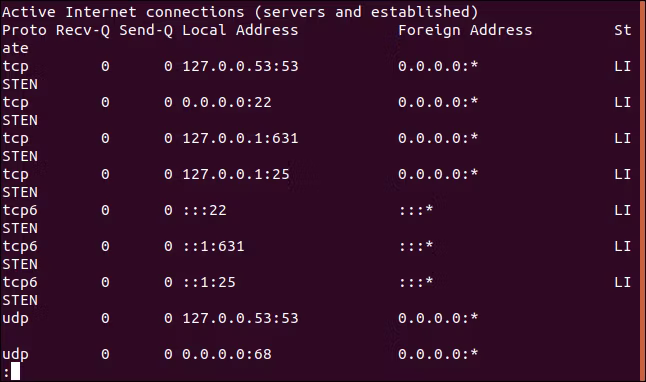
Task: Click foreign address :::* of ::1:25 row
Action: pyautogui.click(x=416, y=282)
